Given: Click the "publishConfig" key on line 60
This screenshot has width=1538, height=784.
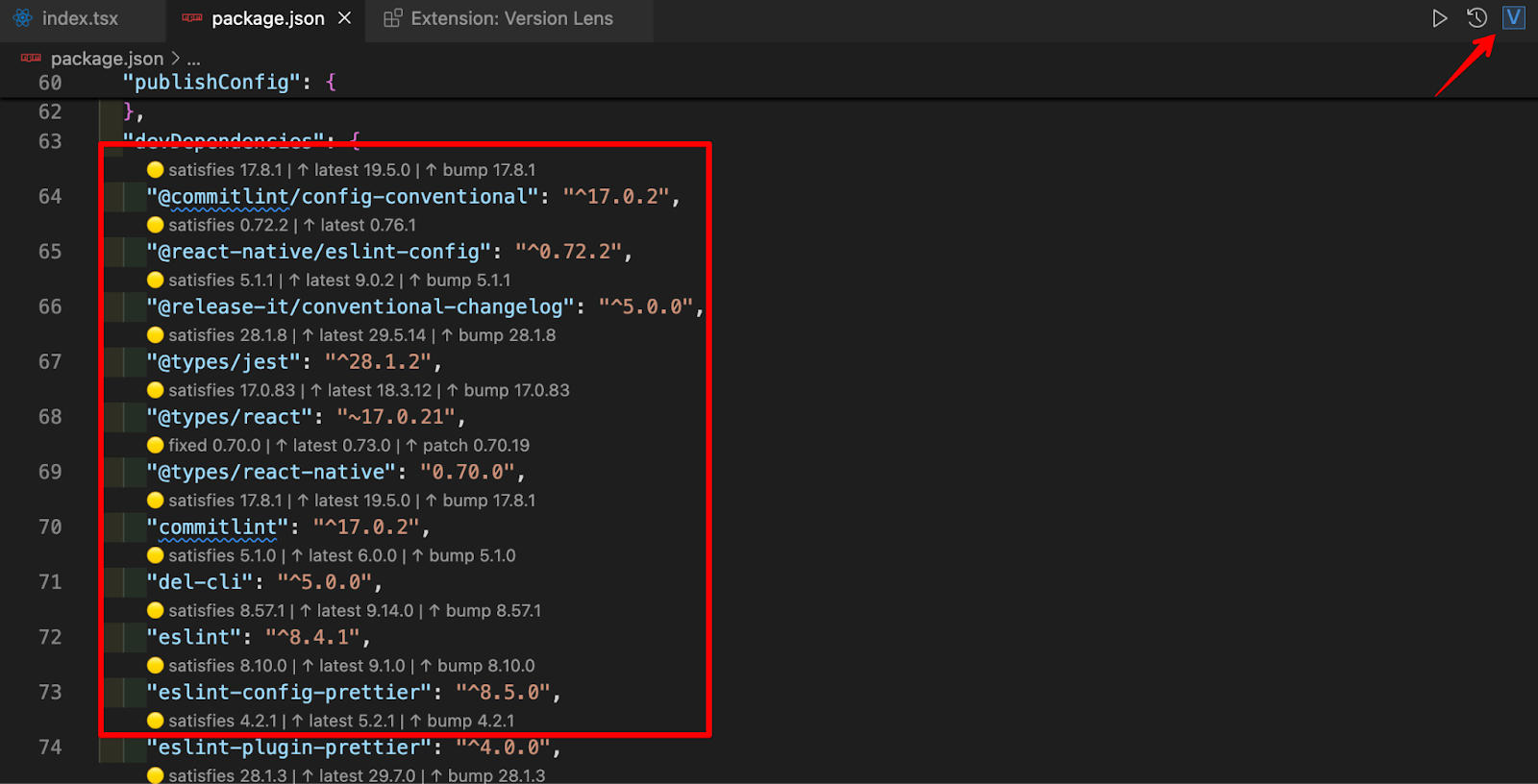Looking at the screenshot, I should [x=211, y=83].
